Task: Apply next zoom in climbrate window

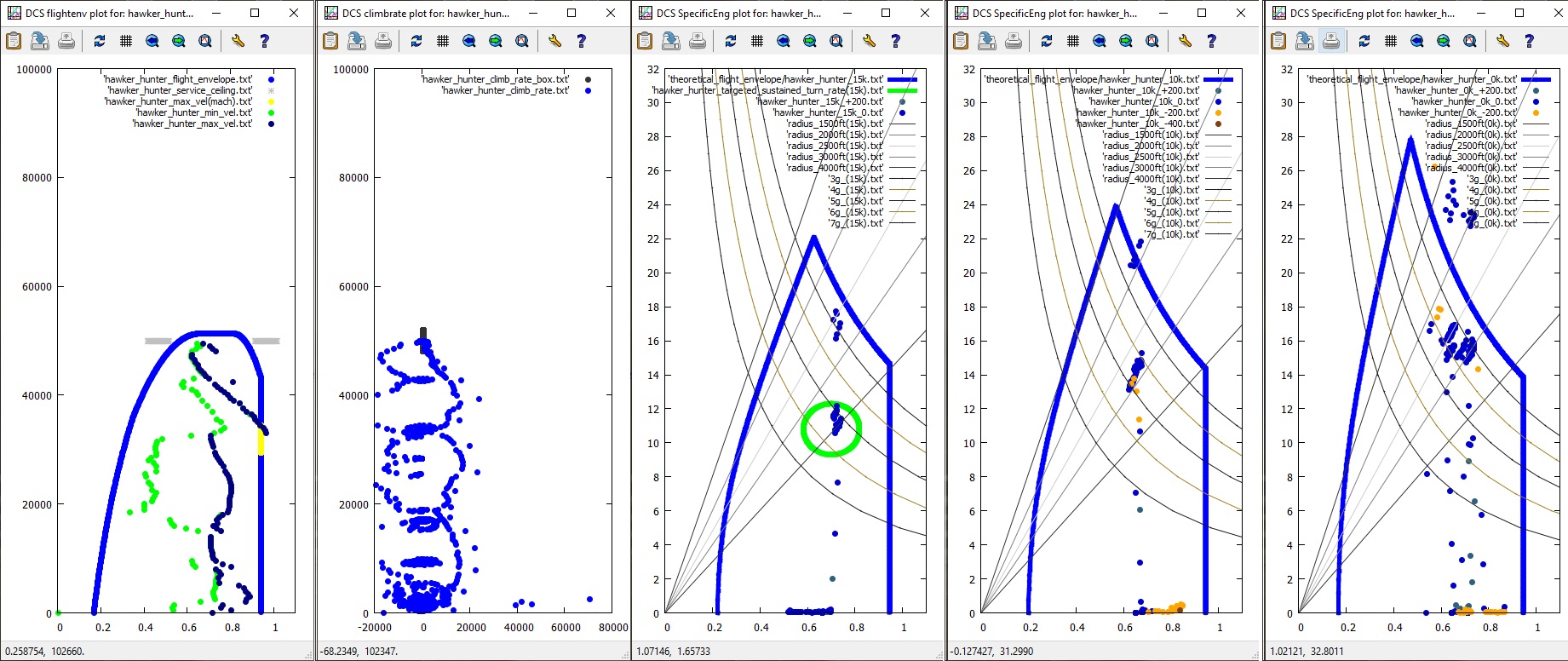Action: [x=496, y=41]
